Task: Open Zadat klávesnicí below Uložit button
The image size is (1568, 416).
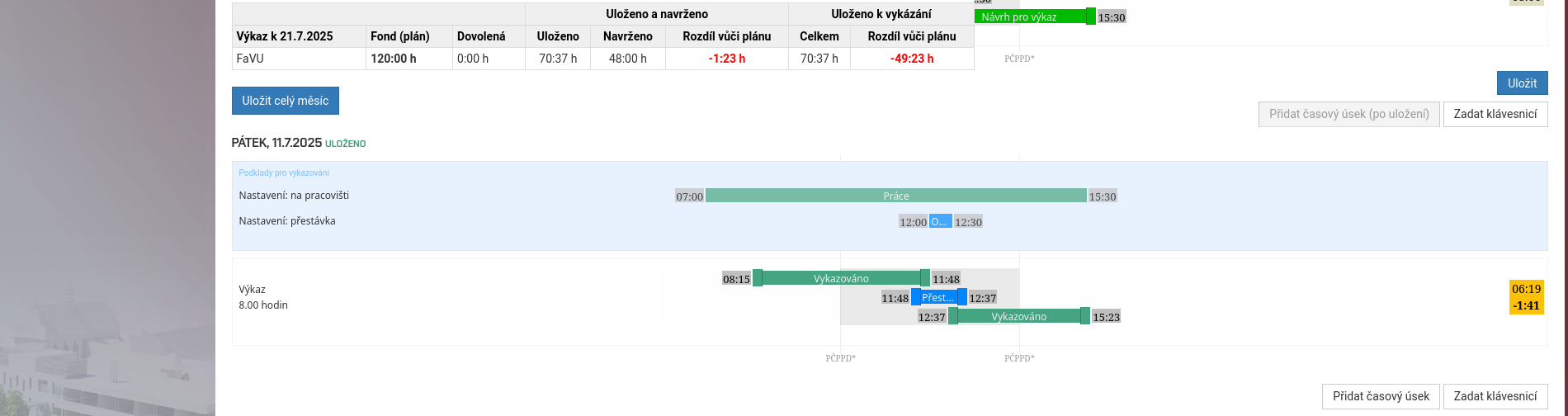Action: 1495,114
